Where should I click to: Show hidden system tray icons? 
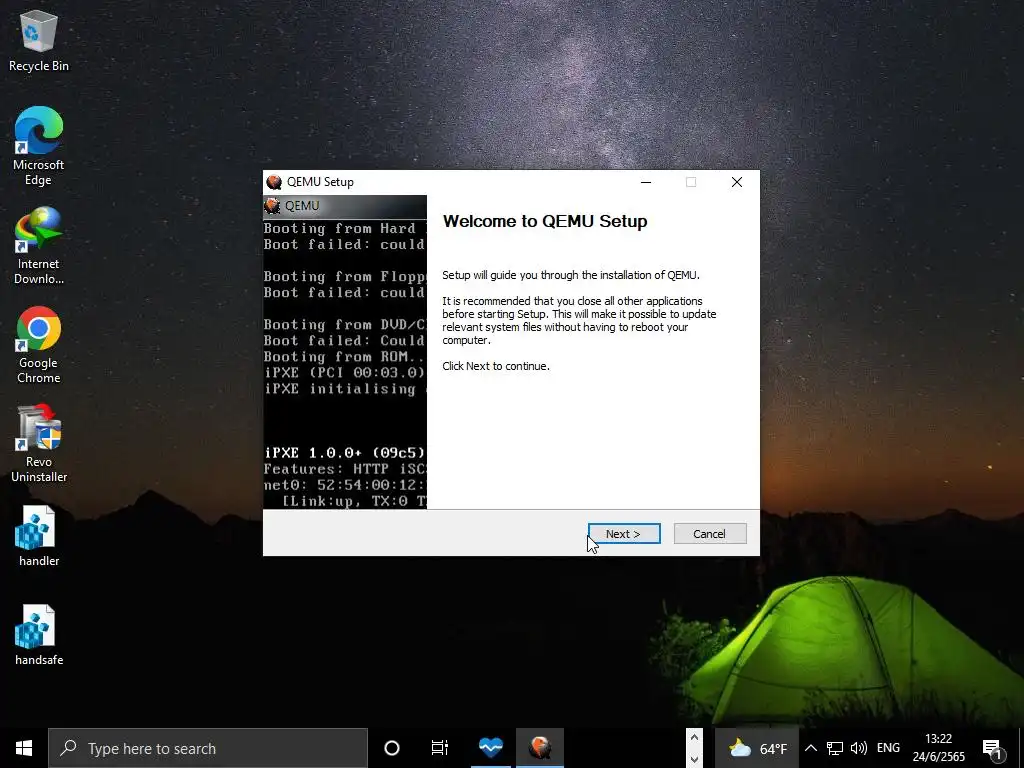pos(810,748)
